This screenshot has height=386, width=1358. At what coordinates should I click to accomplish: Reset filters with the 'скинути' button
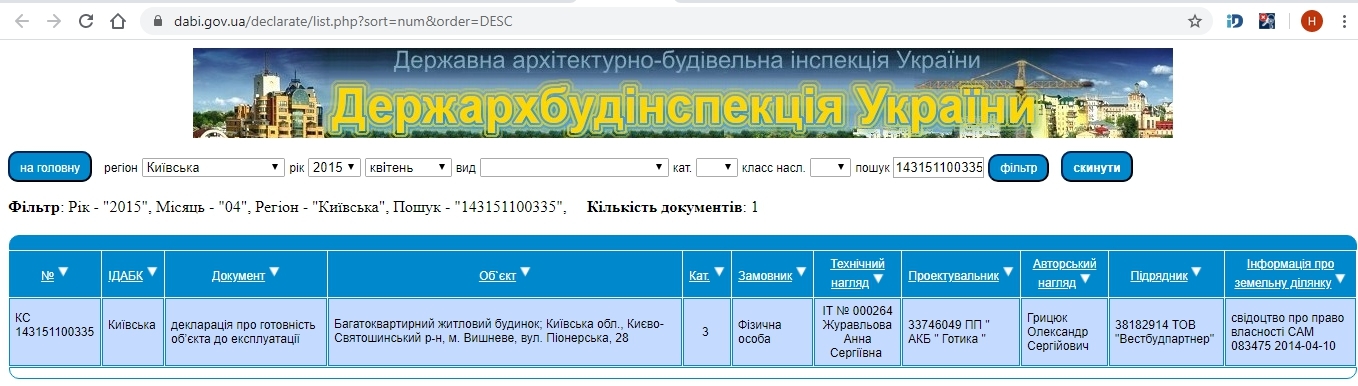pos(1097,167)
